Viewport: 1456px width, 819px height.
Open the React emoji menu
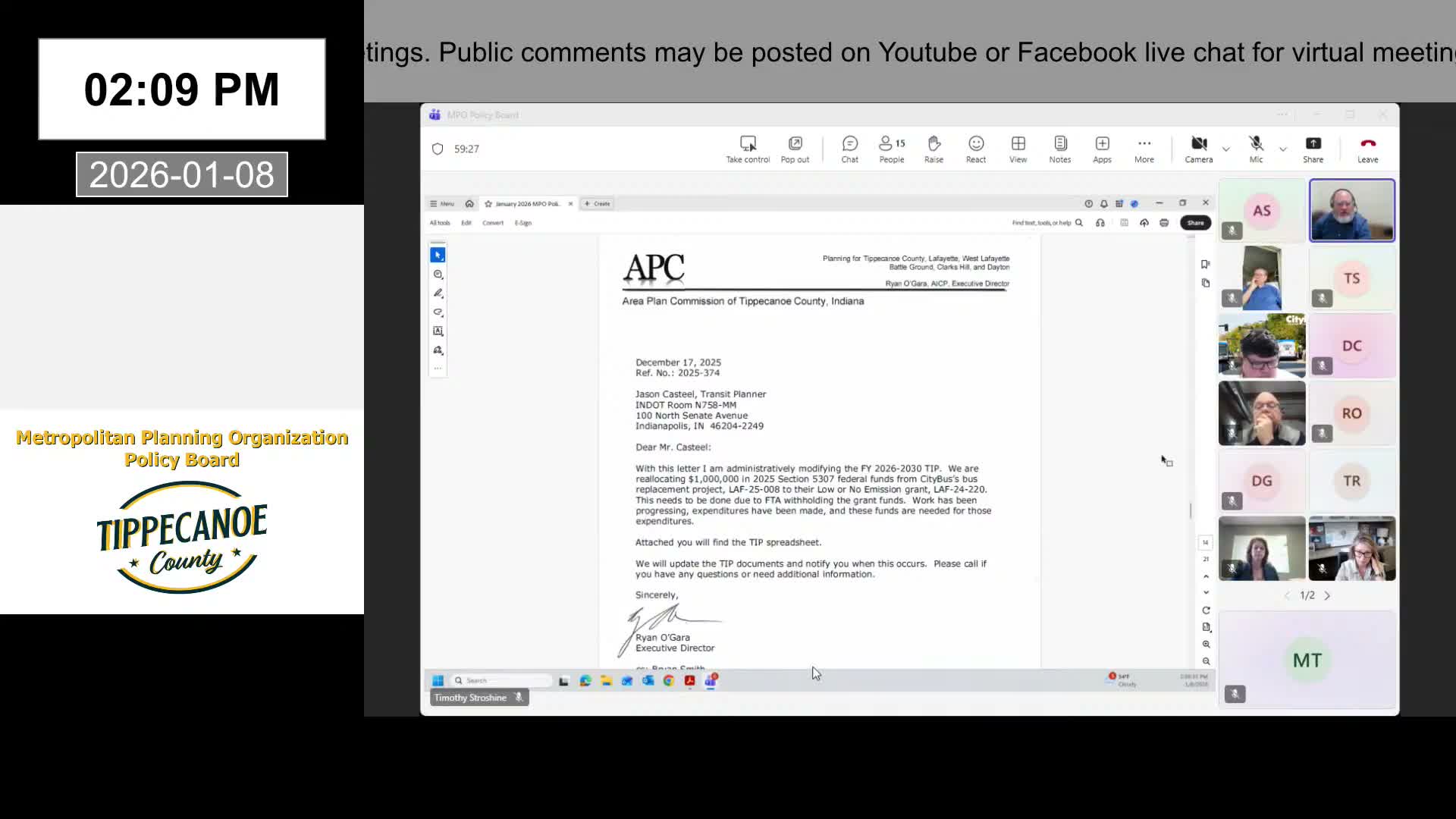976,144
